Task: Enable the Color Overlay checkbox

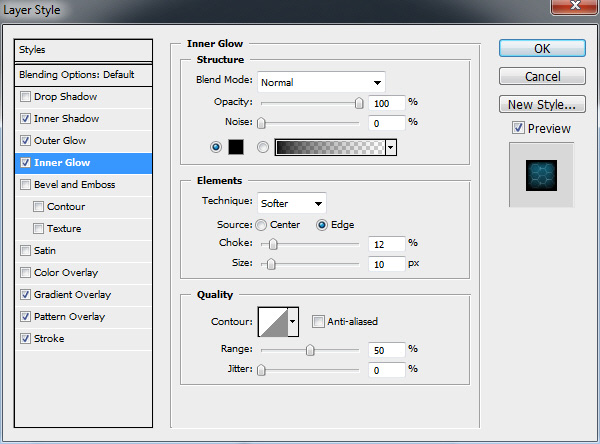Action: tap(25, 273)
